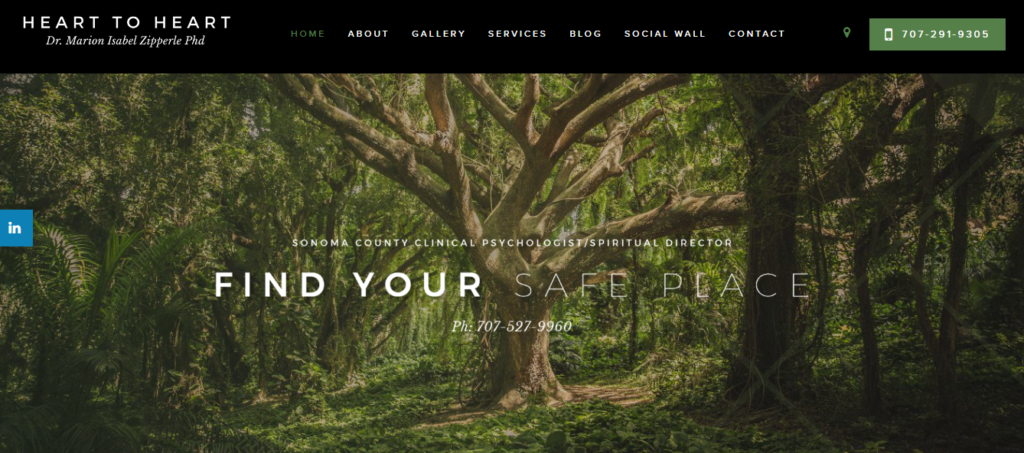1024x453 pixels.
Task: Navigate to the Contact page
Action: [757, 34]
